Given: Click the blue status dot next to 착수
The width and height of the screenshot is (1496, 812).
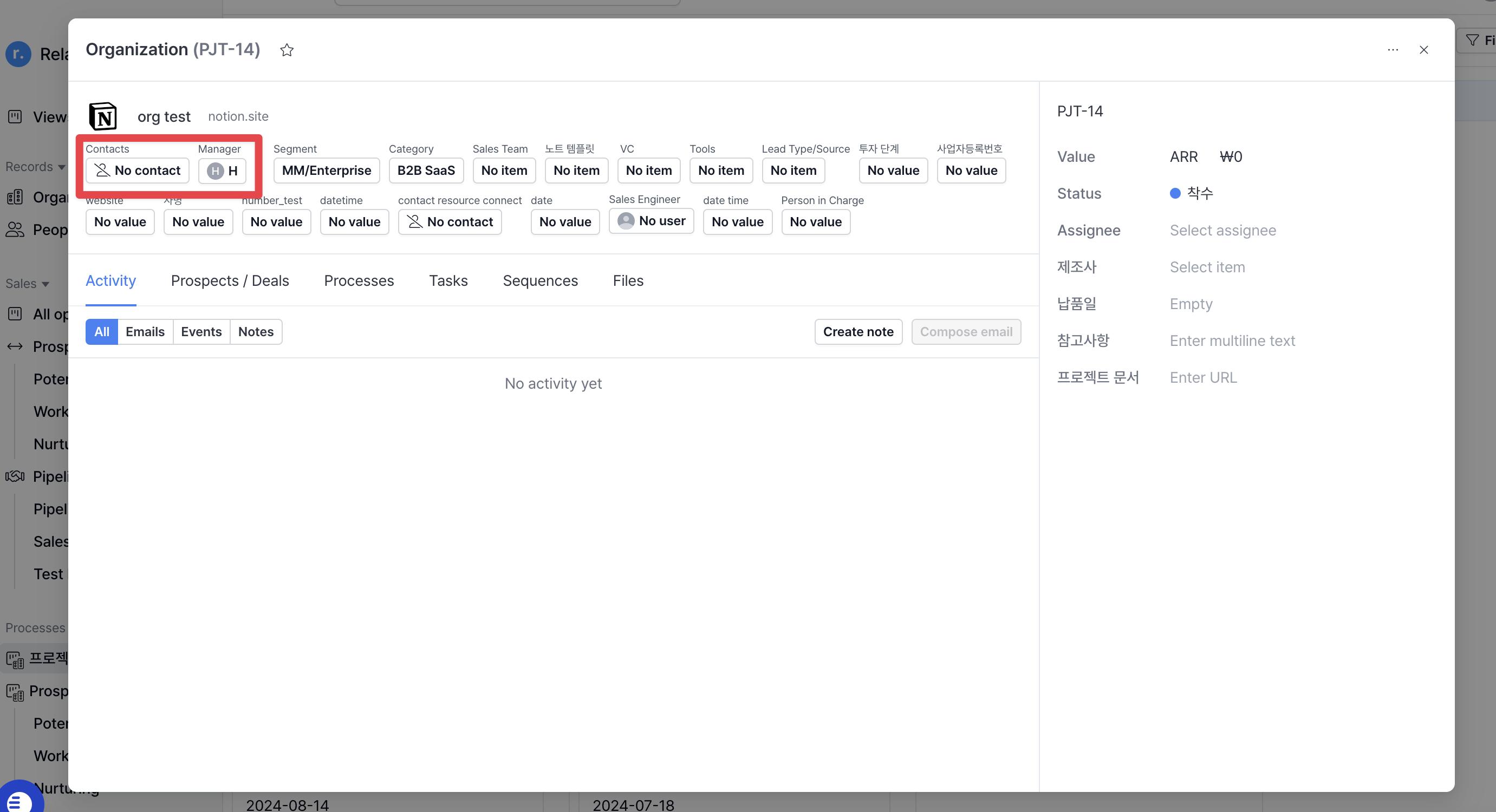Looking at the screenshot, I should click(x=1174, y=193).
